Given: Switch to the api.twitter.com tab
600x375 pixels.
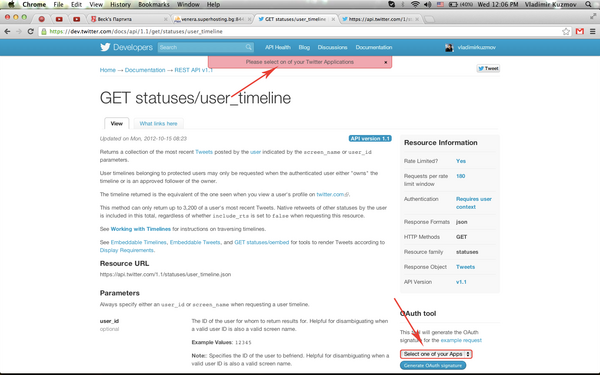Looking at the screenshot, I should click(x=379, y=19).
